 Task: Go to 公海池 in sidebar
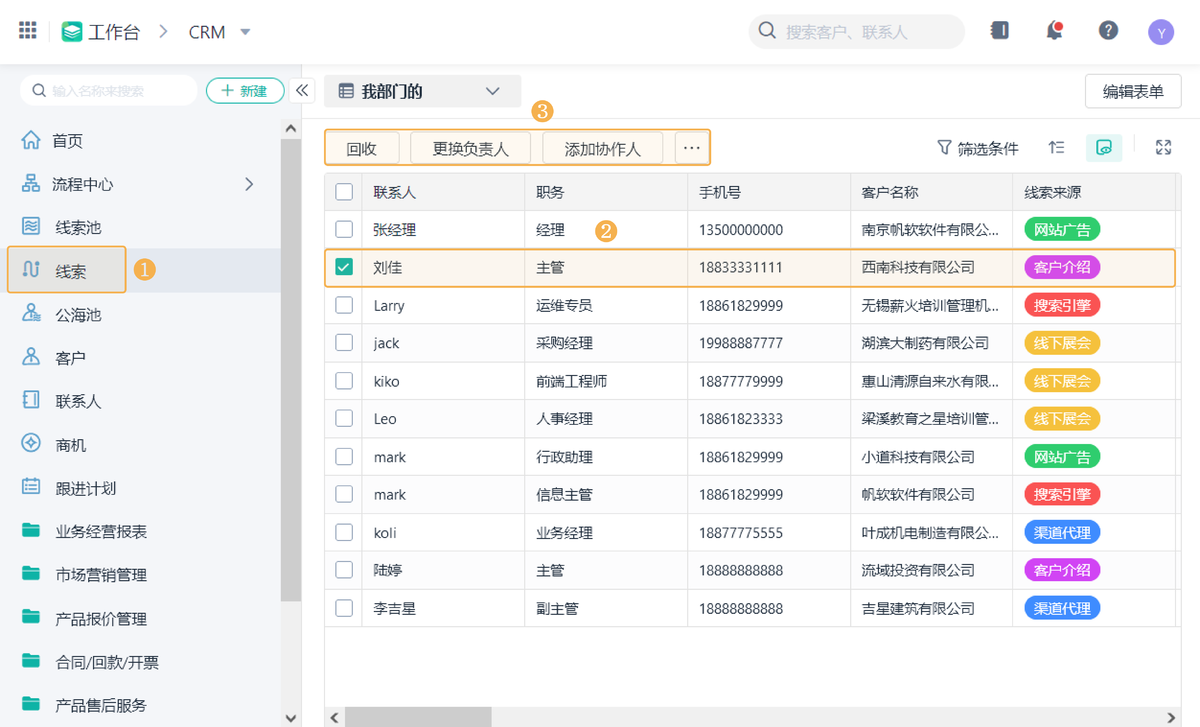point(78,315)
